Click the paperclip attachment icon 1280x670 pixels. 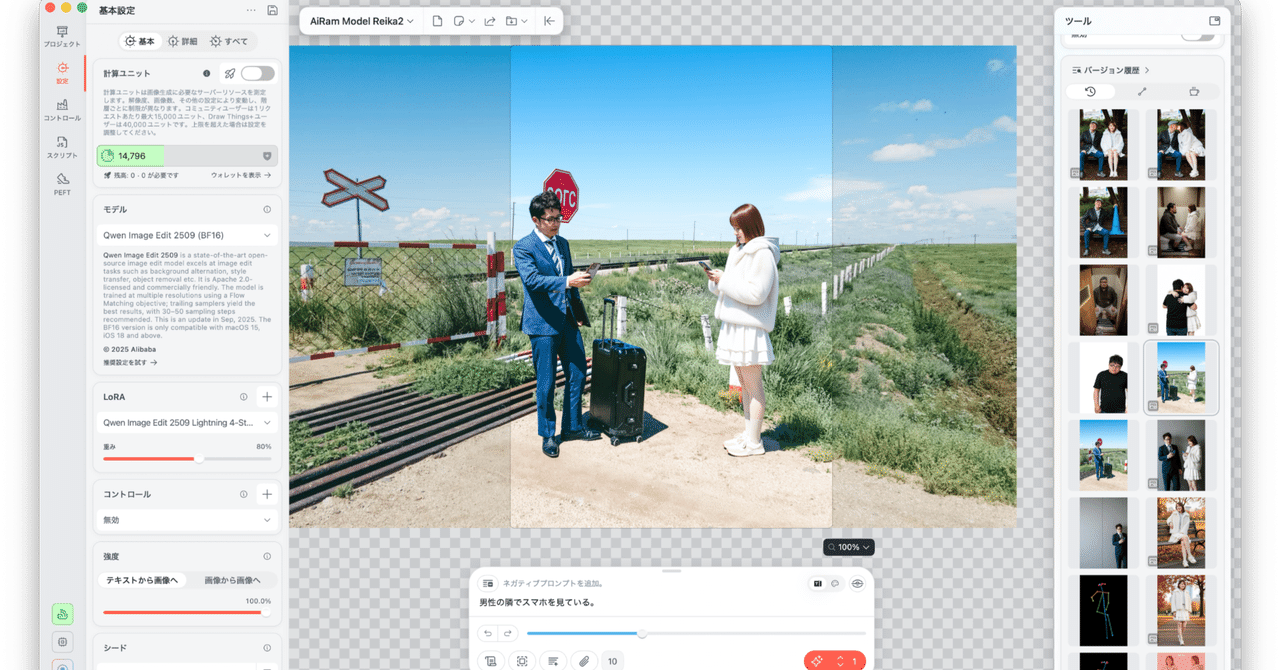pyautogui.click(x=583, y=661)
